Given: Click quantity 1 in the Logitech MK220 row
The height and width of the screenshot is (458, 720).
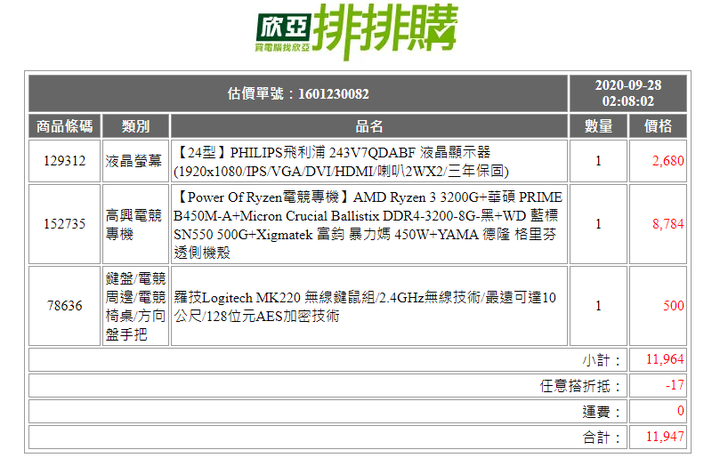Looking at the screenshot, I should [598, 306].
